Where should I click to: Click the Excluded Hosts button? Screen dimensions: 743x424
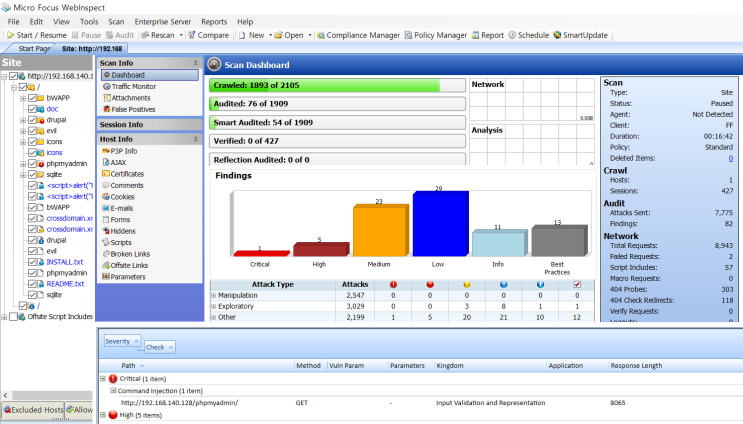[x=33, y=410]
